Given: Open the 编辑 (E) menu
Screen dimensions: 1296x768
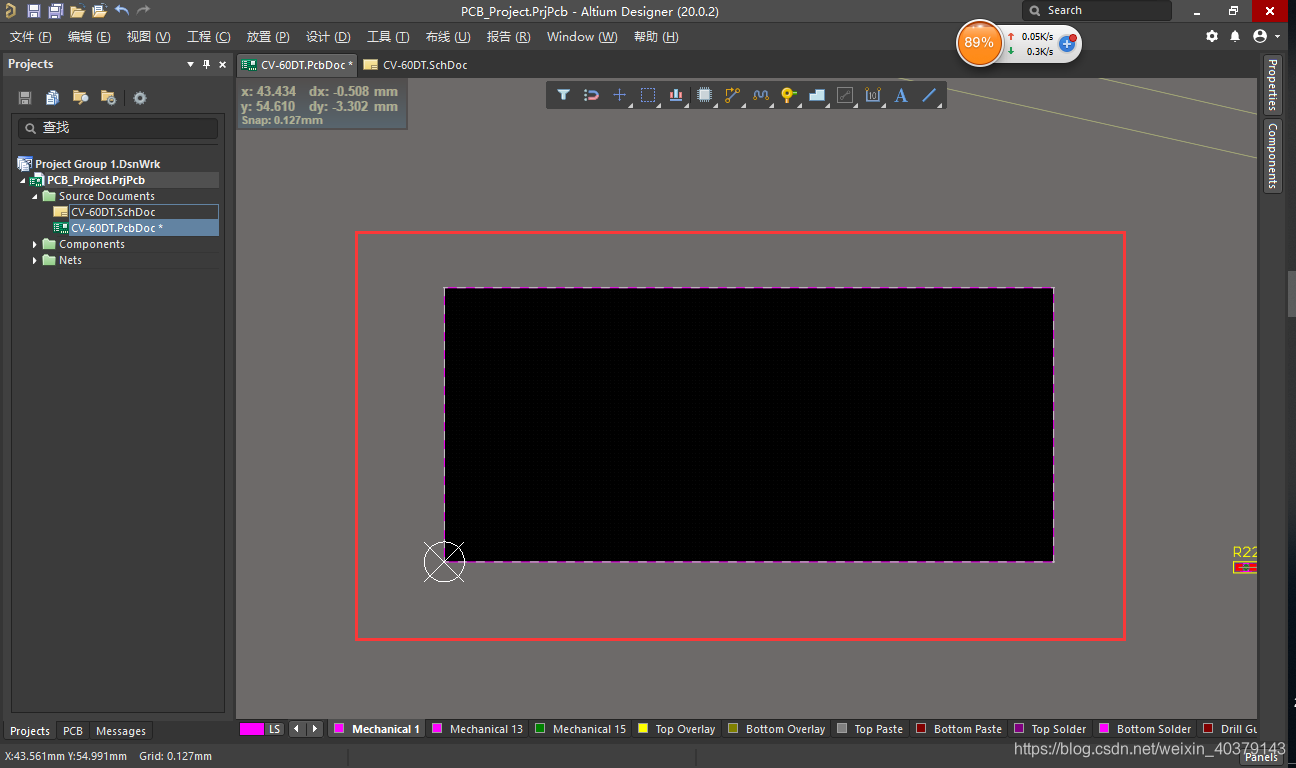Looking at the screenshot, I should [x=89, y=37].
